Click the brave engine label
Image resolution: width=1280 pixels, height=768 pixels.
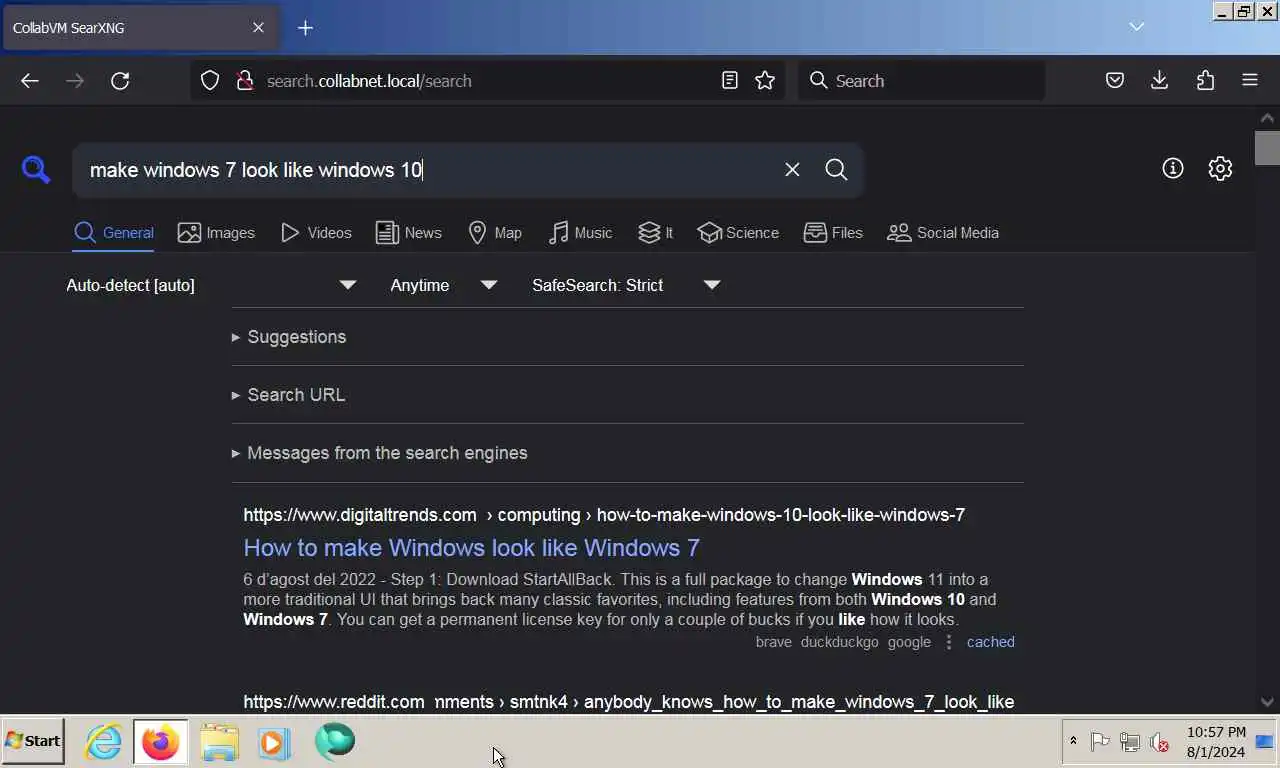(773, 642)
